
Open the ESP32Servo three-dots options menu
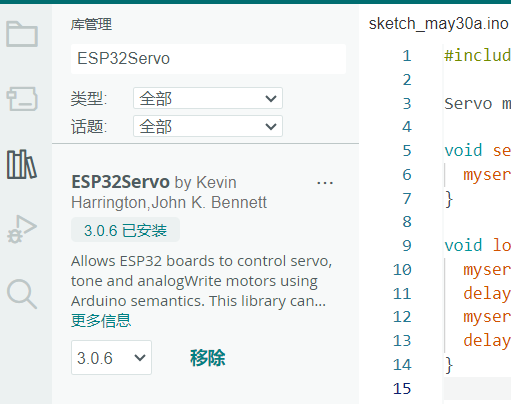click(x=325, y=183)
